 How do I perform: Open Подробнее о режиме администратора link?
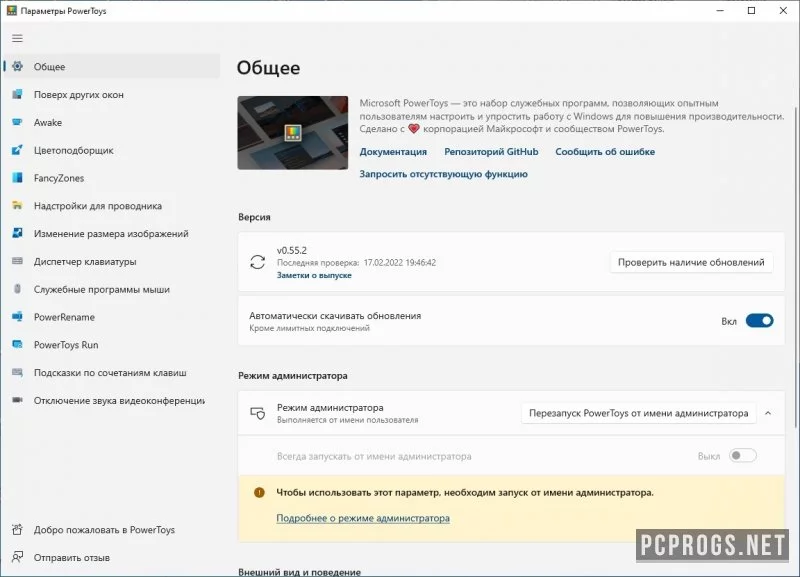(x=363, y=518)
